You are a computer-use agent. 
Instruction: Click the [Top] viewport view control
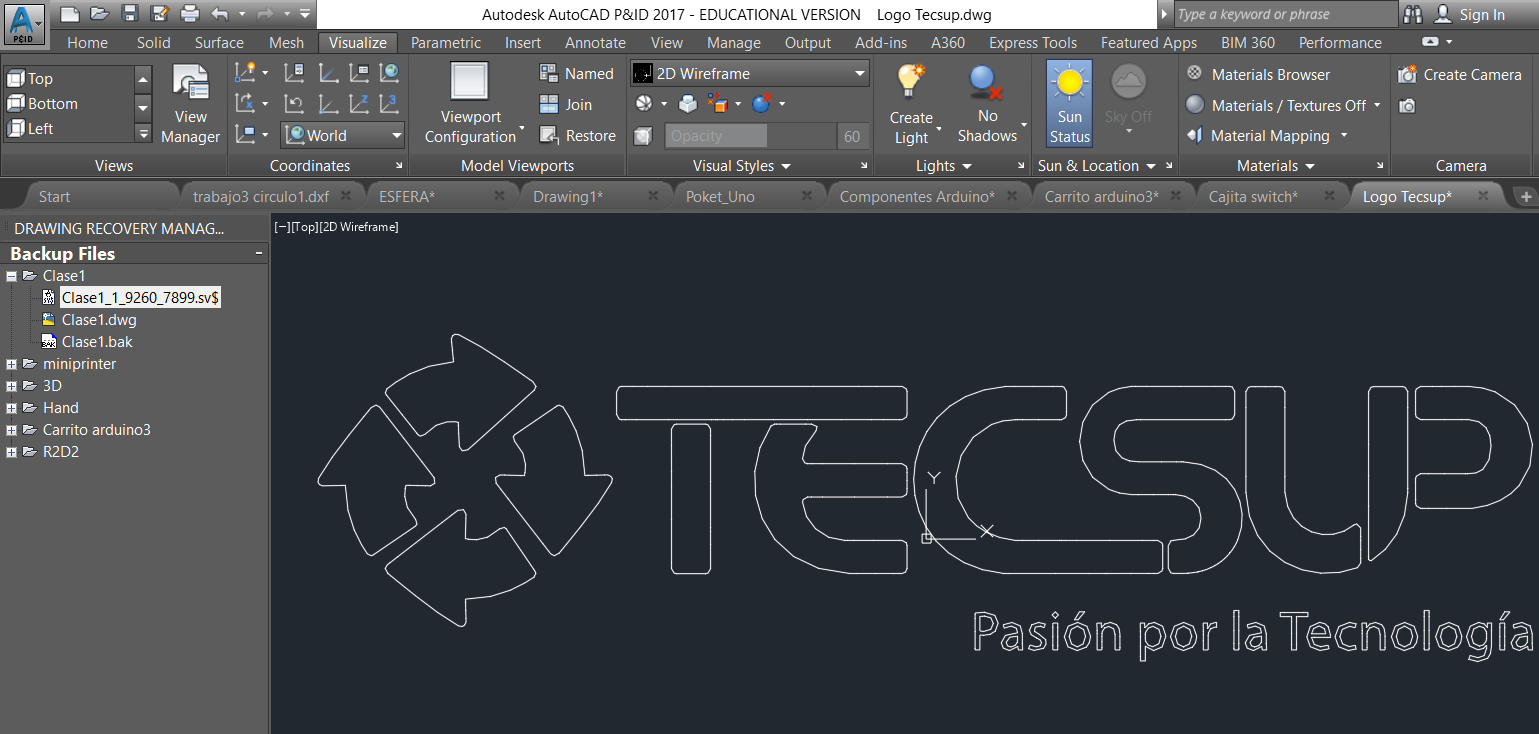[304, 227]
